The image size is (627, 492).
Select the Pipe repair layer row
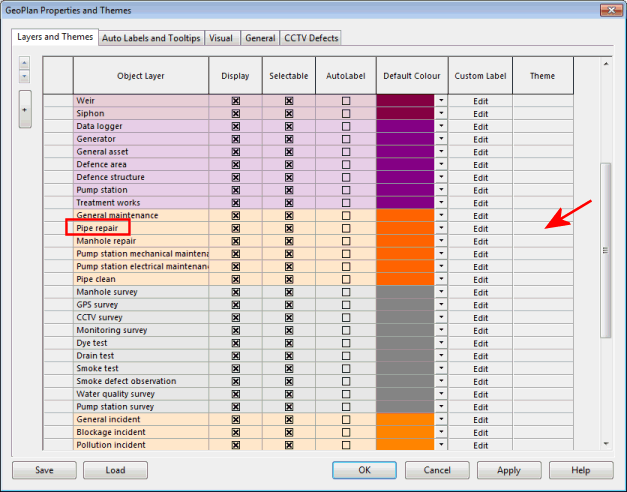[141, 228]
